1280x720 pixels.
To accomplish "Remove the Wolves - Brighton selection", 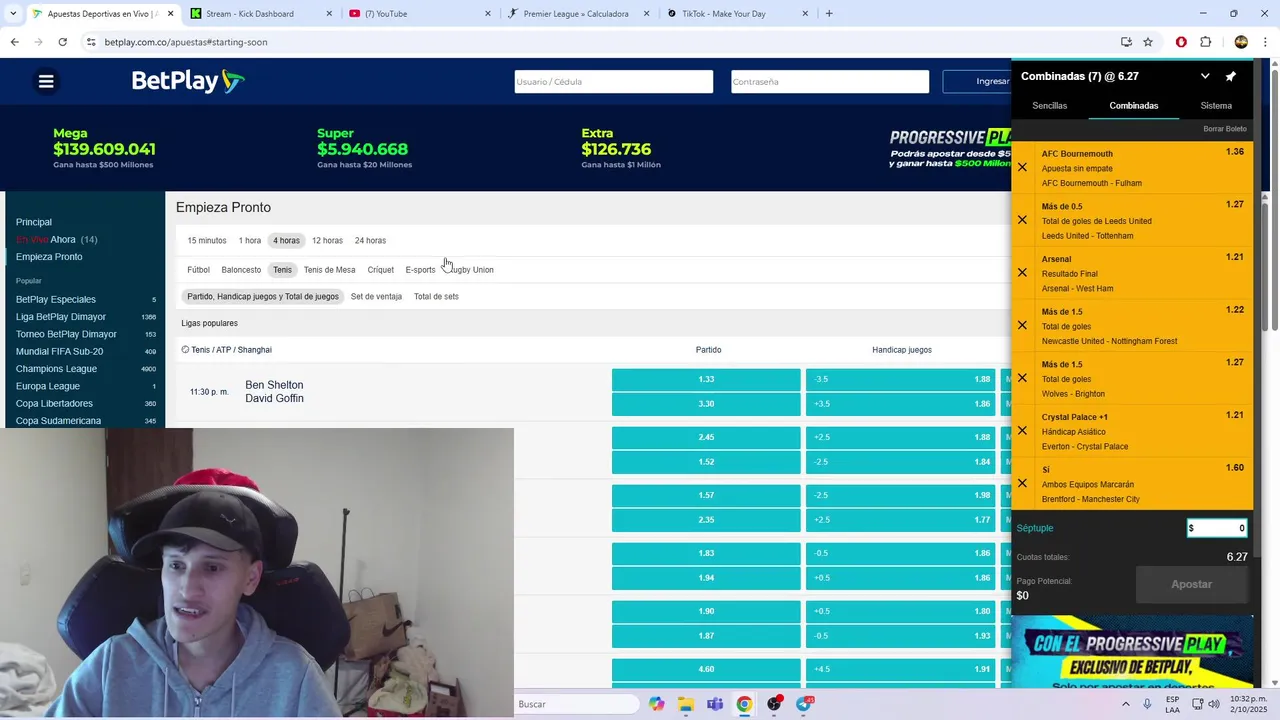I will tap(1022, 378).
